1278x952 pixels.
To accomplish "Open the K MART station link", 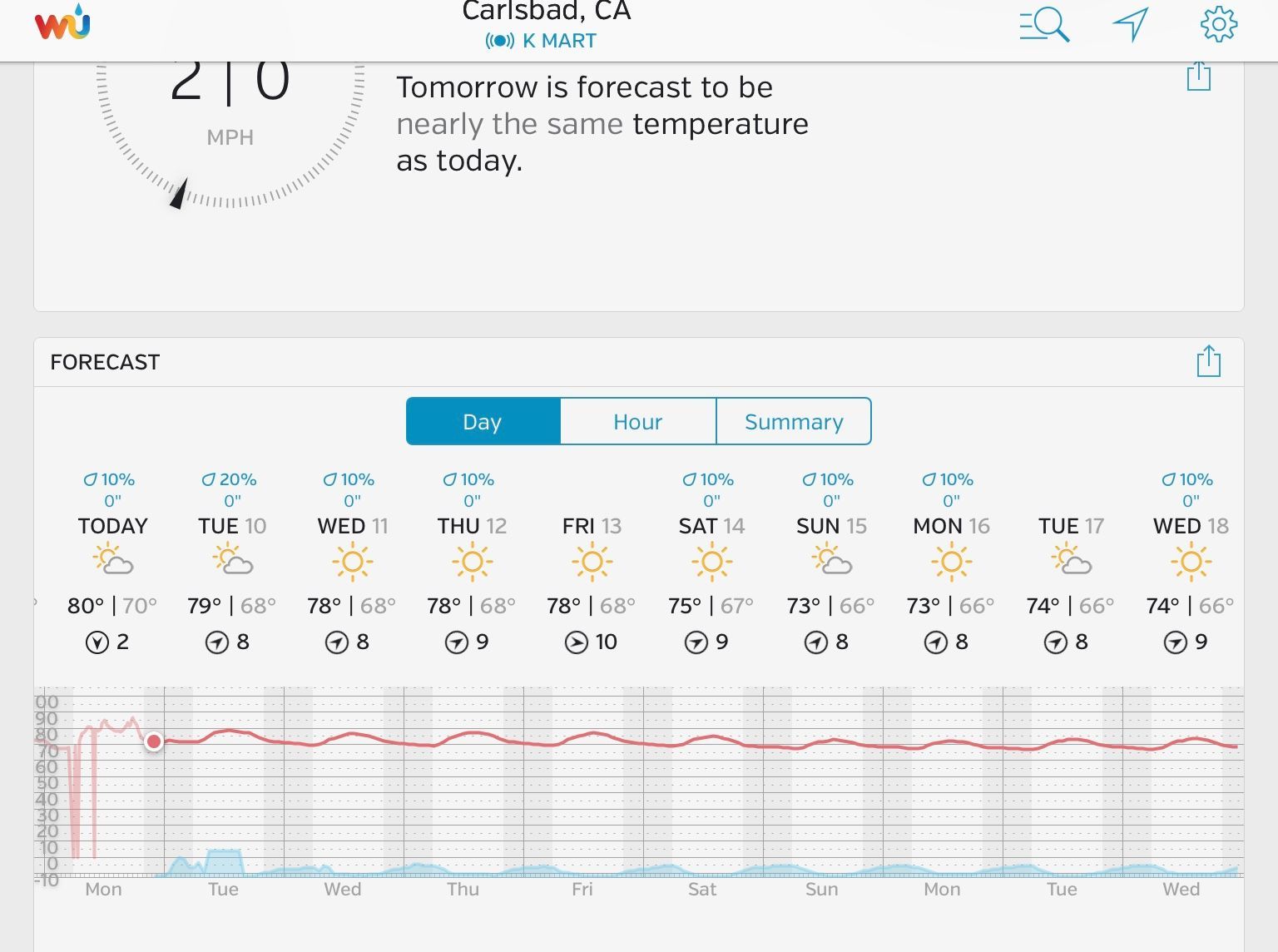I will [x=559, y=41].
